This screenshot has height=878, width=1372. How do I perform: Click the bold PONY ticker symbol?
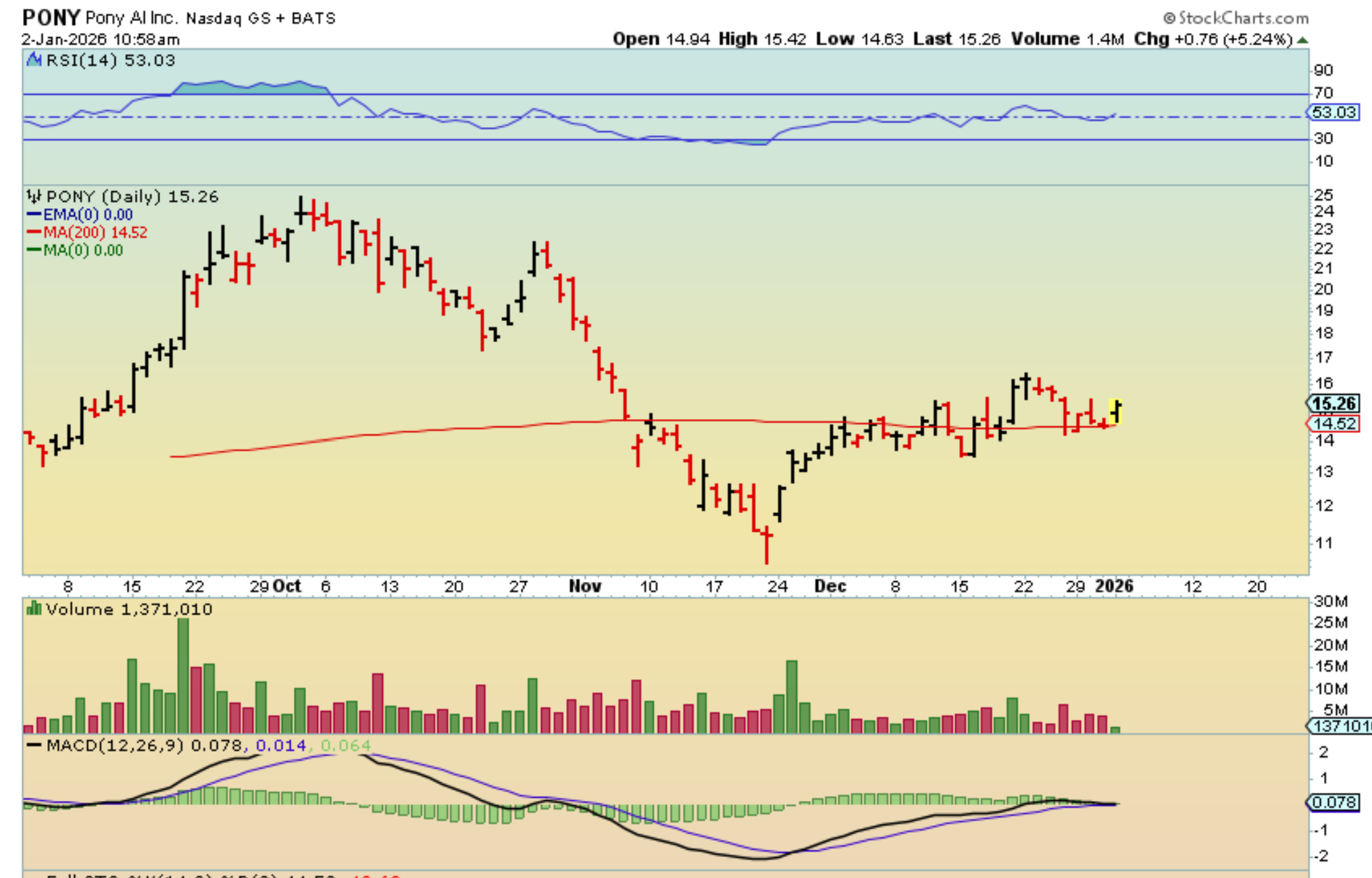(51, 17)
